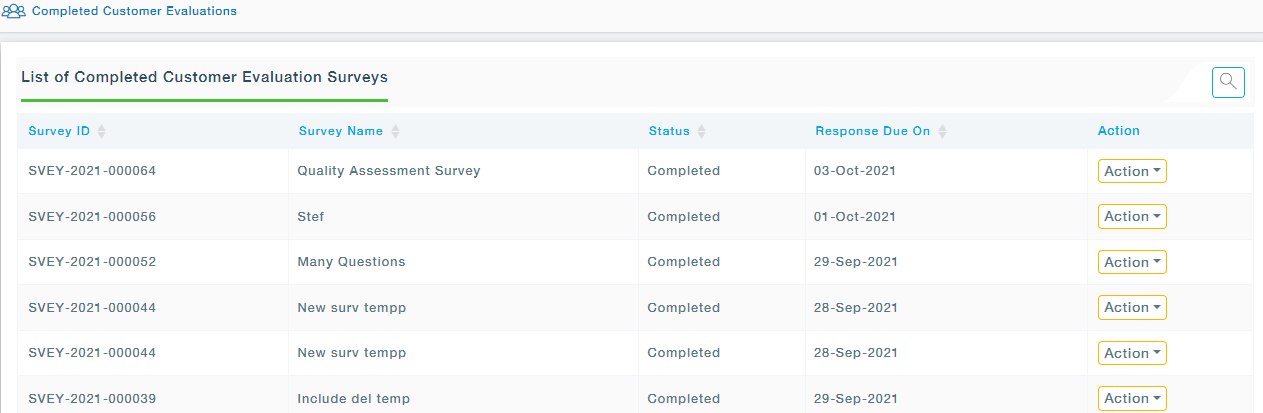Screen dimensions: 1263x413
Task: Sort by Status arrows icon
Action: click(x=701, y=131)
